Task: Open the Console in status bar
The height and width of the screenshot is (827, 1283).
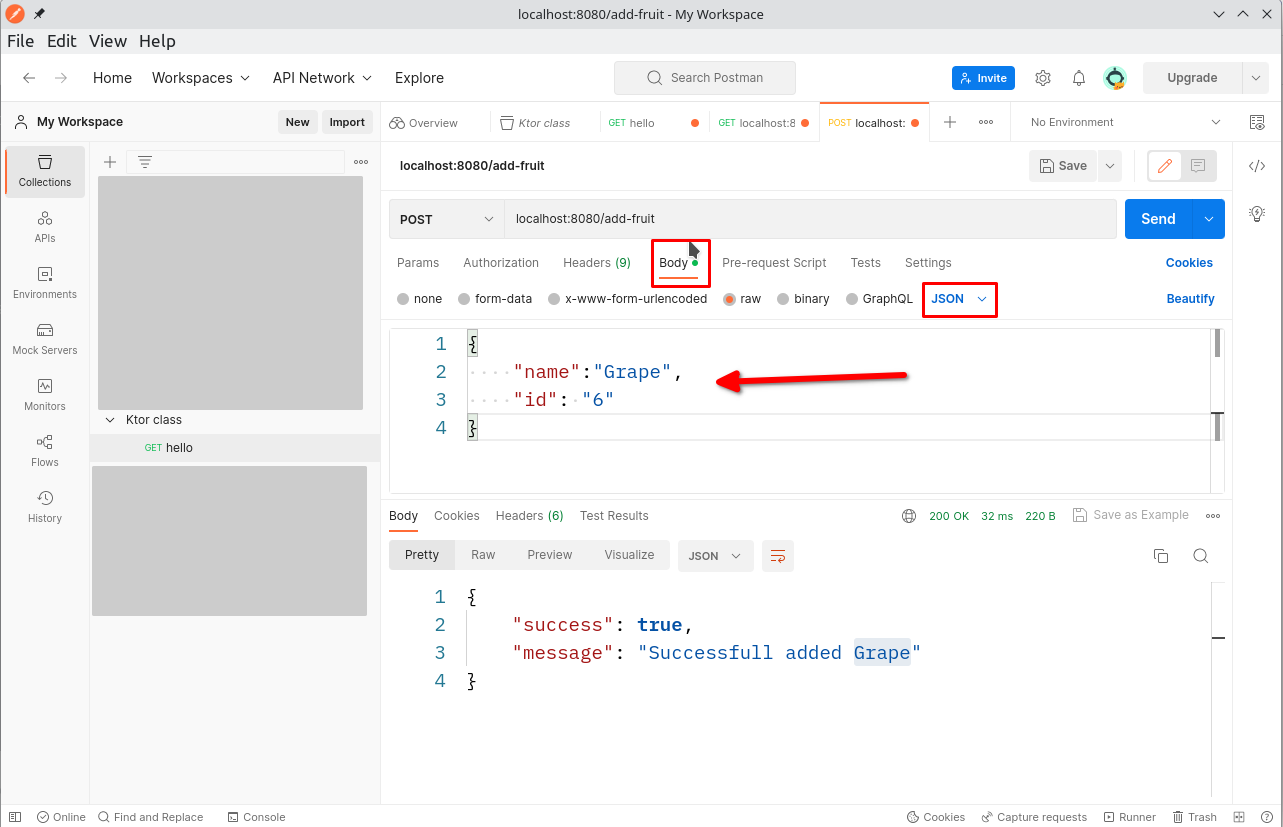Action: click(x=256, y=817)
